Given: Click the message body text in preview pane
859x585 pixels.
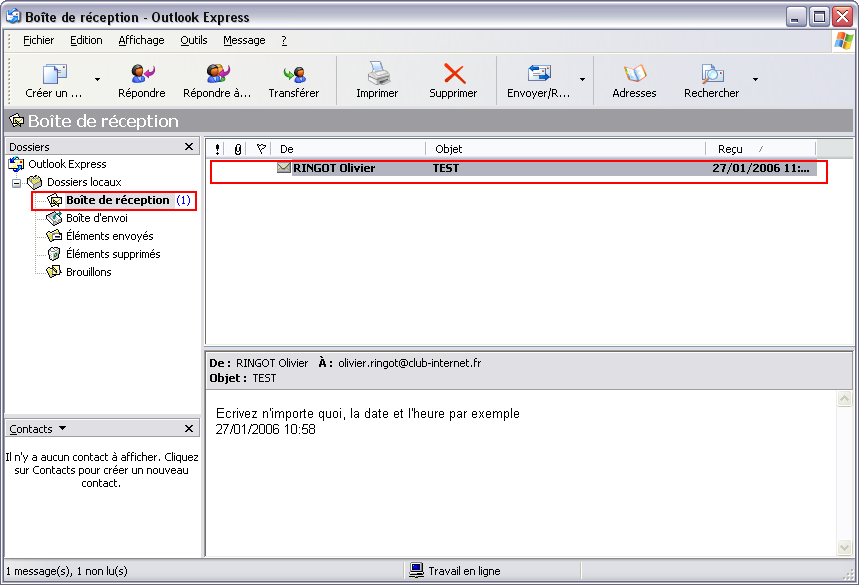Looking at the screenshot, I should pyautogui.click(x=368, y=421).
